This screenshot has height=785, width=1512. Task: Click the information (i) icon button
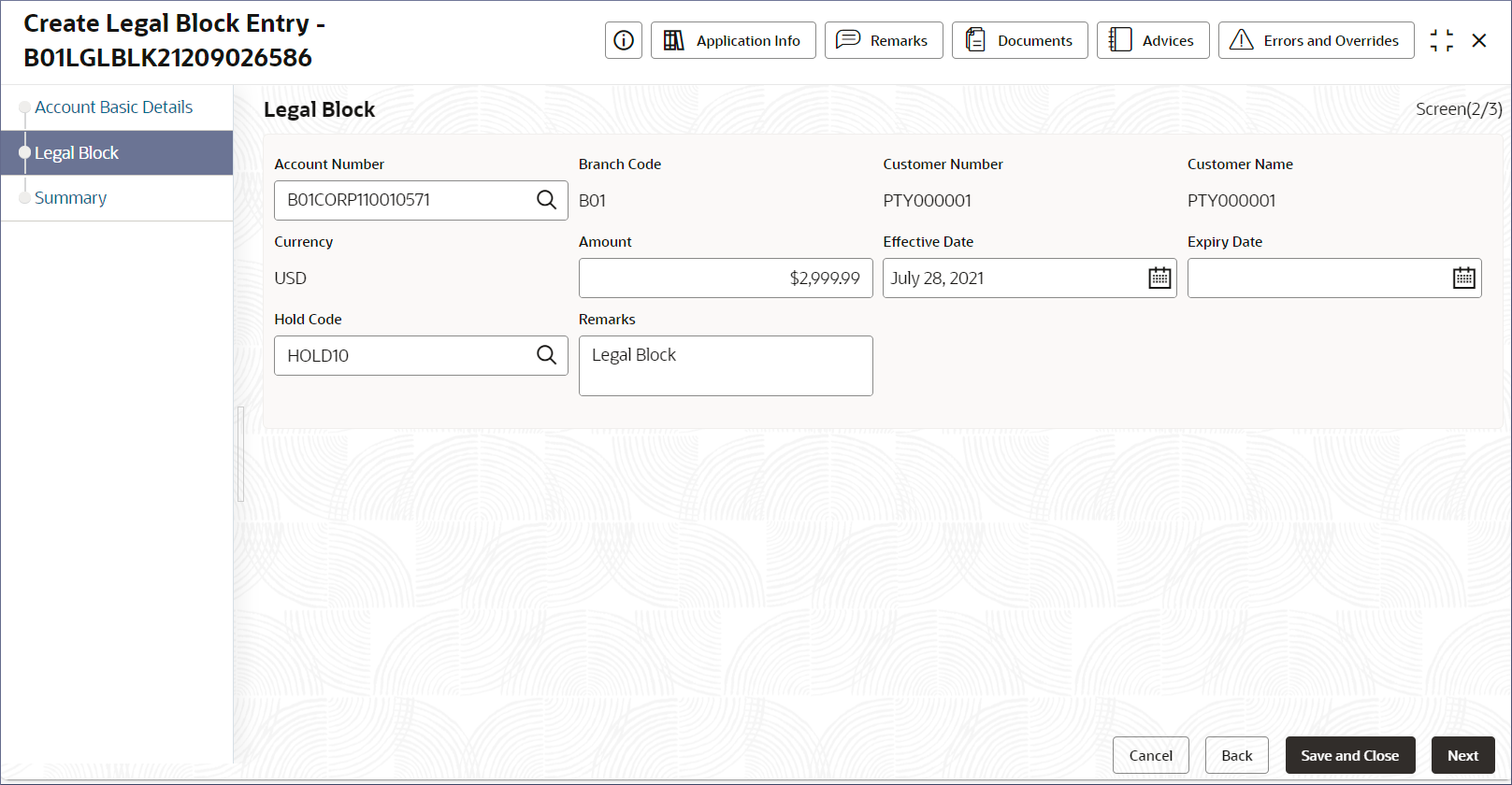(624, 40)
